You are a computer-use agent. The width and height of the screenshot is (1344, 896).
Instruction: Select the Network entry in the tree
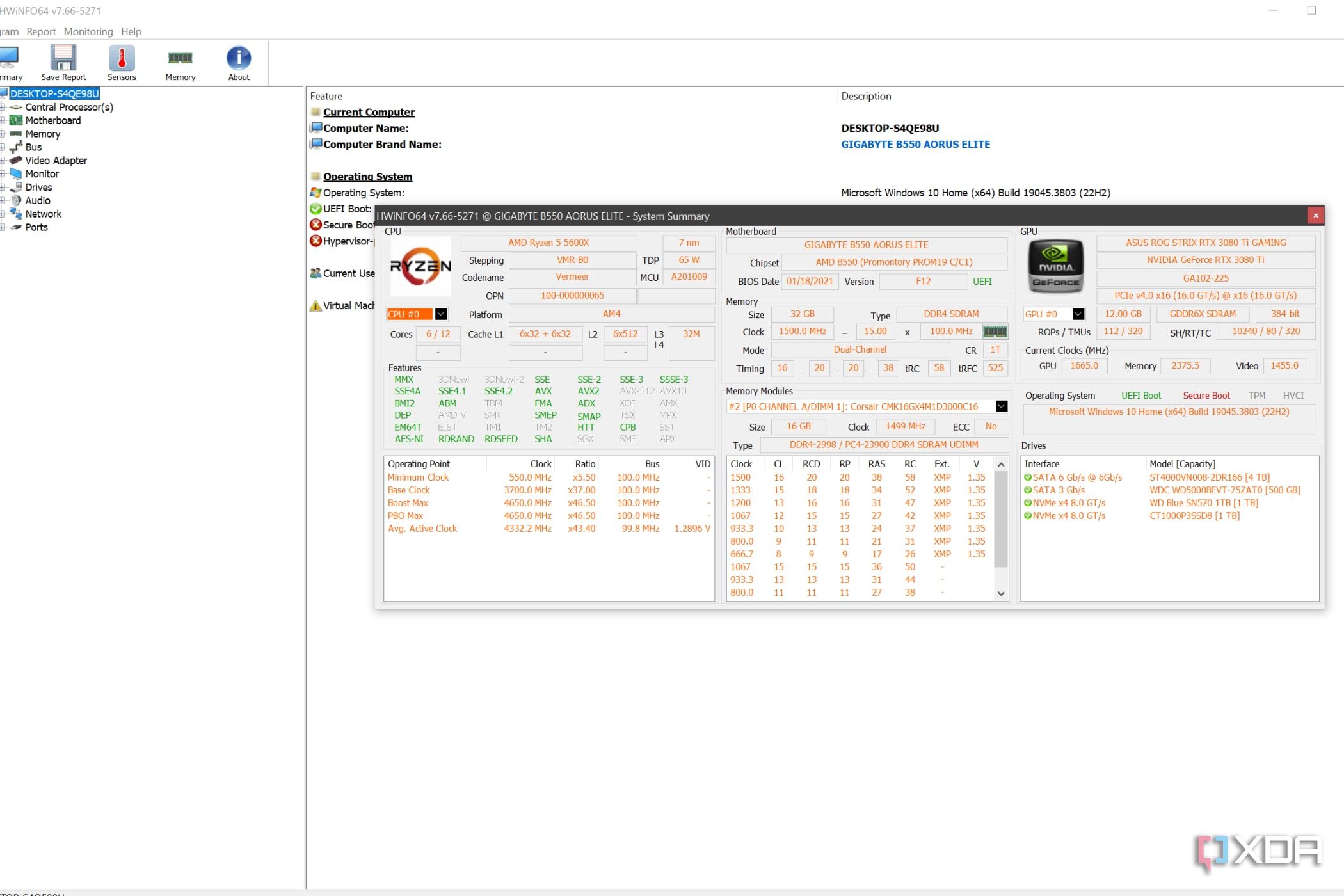[x=43, y=214]
